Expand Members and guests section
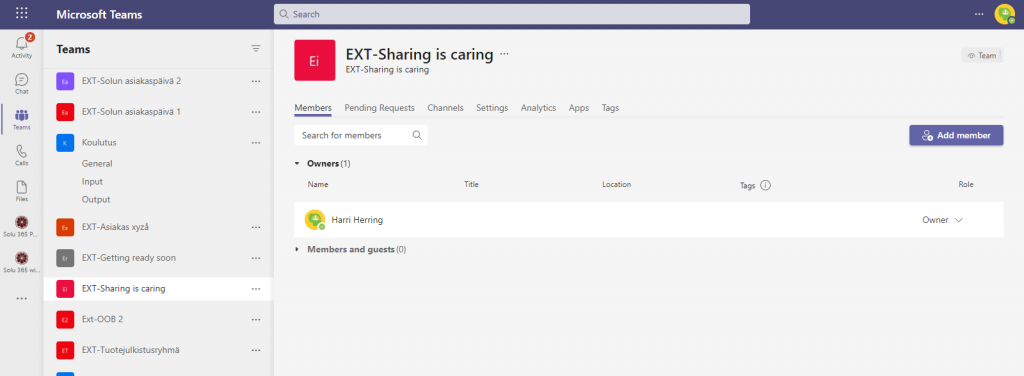Image resolution: width=1024 pixels, height=376 pixels. [x=296, y=249]
